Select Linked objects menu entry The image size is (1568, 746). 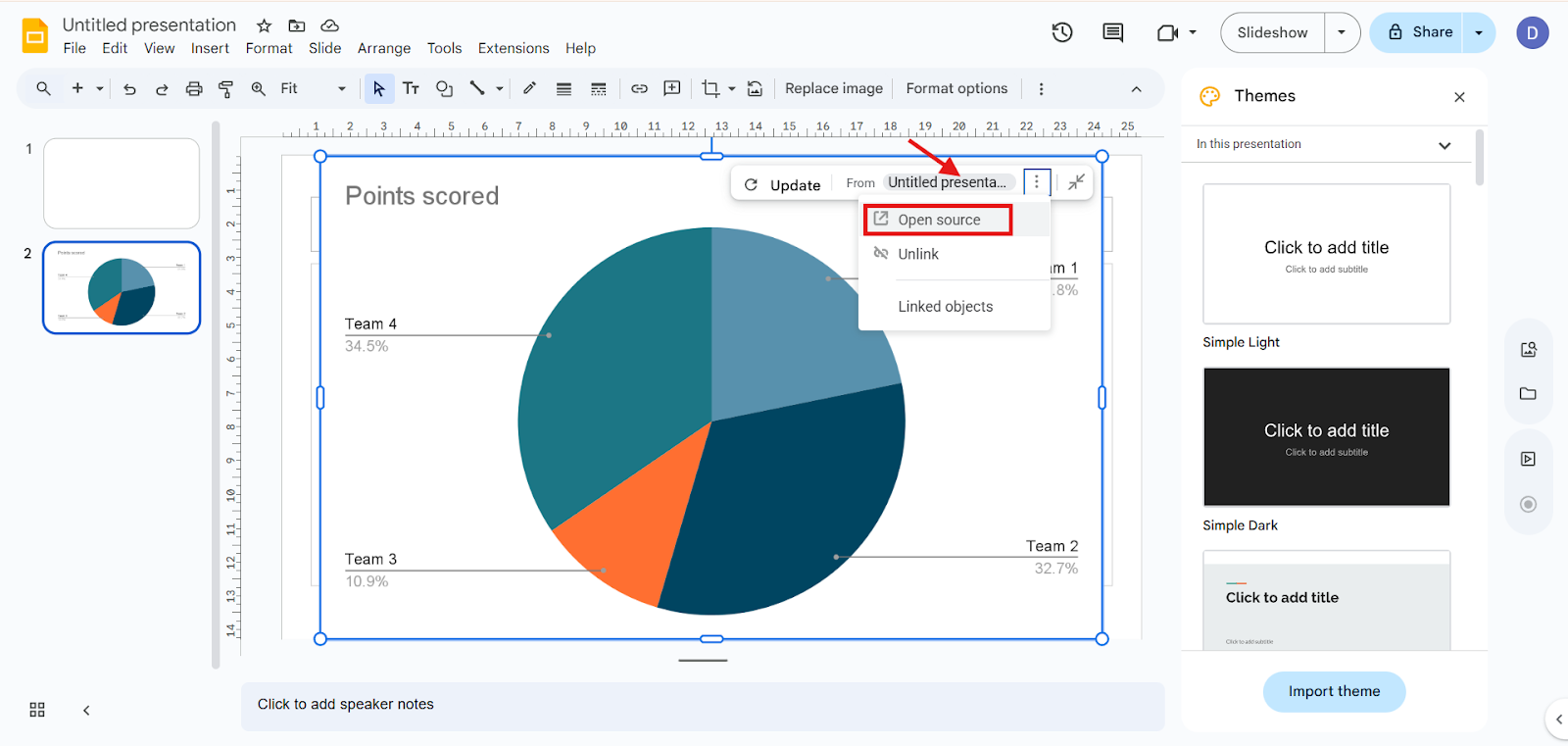click(946, 307)
